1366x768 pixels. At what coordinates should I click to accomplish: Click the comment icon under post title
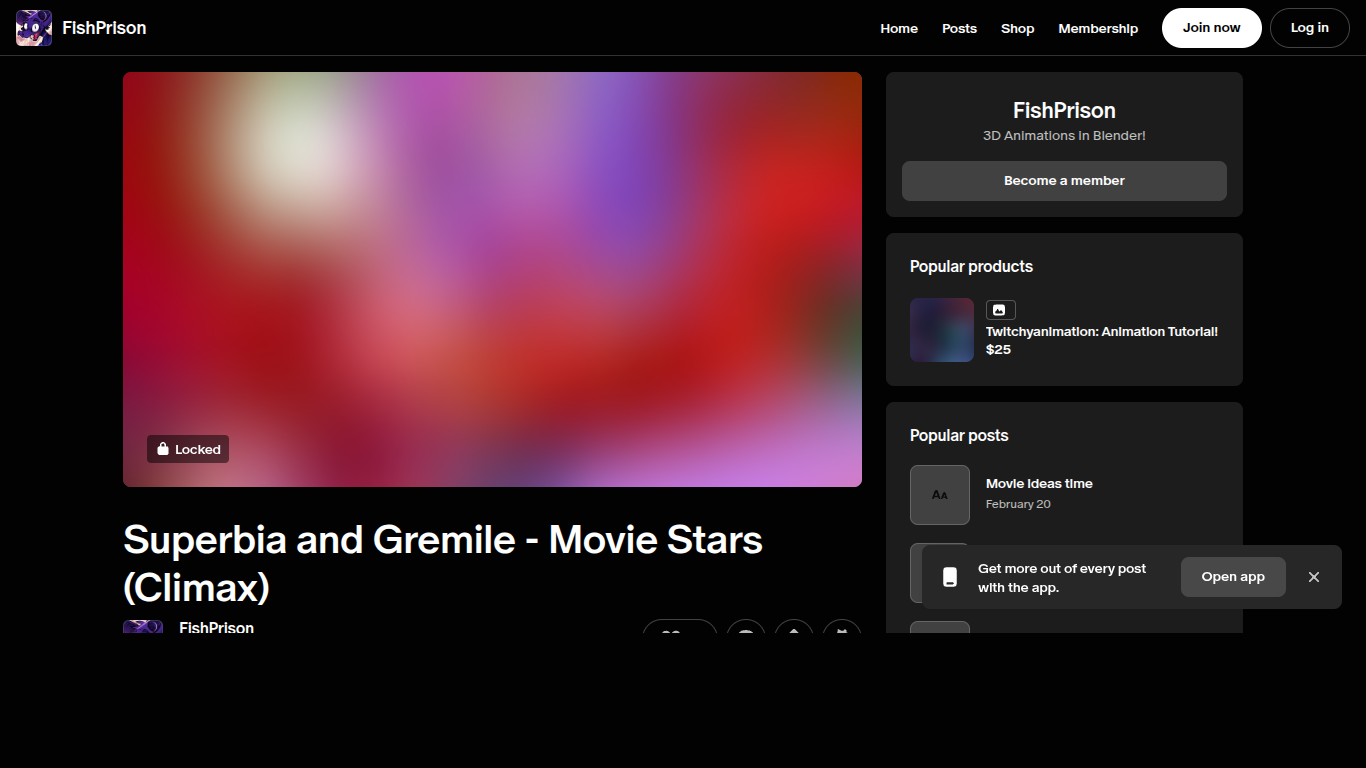(x=745, y=629)
